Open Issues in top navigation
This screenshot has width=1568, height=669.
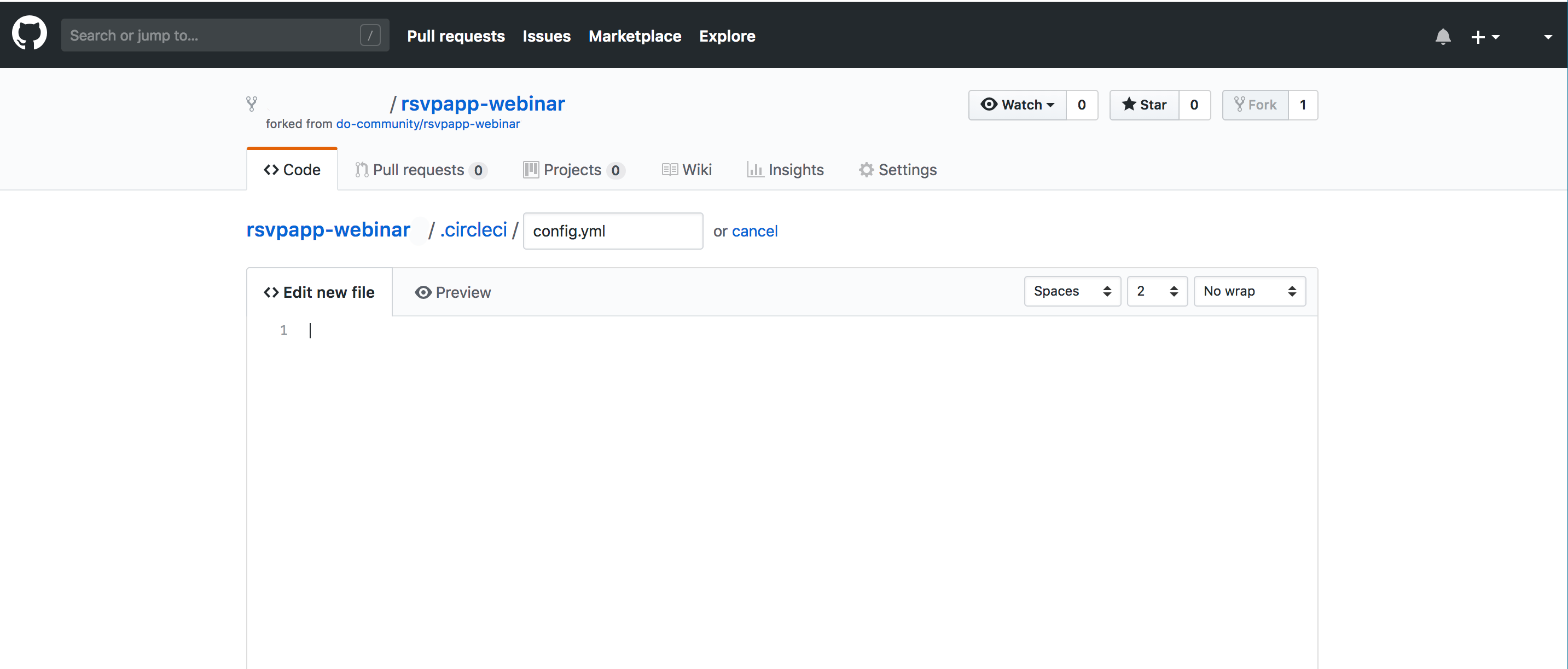coord(547,36)
